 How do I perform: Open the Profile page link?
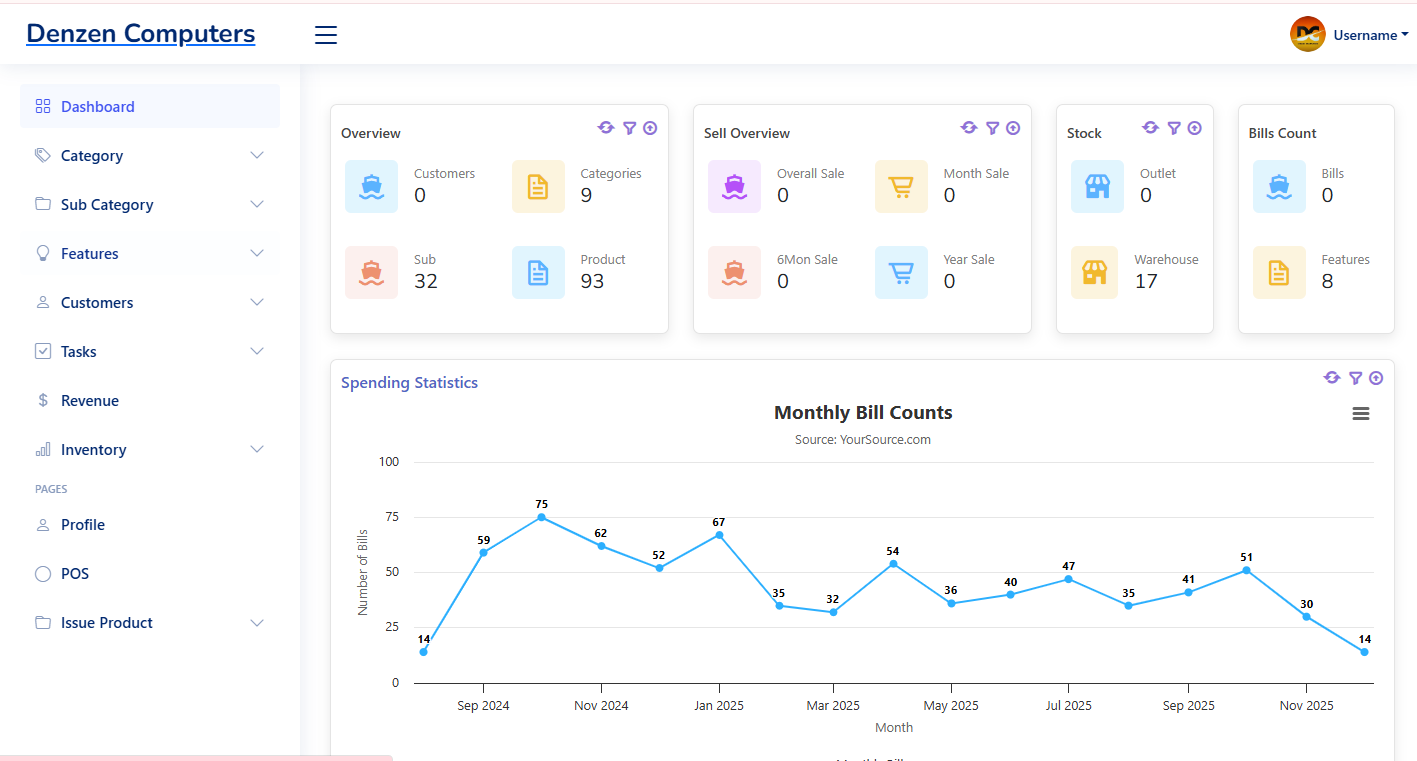83,525
